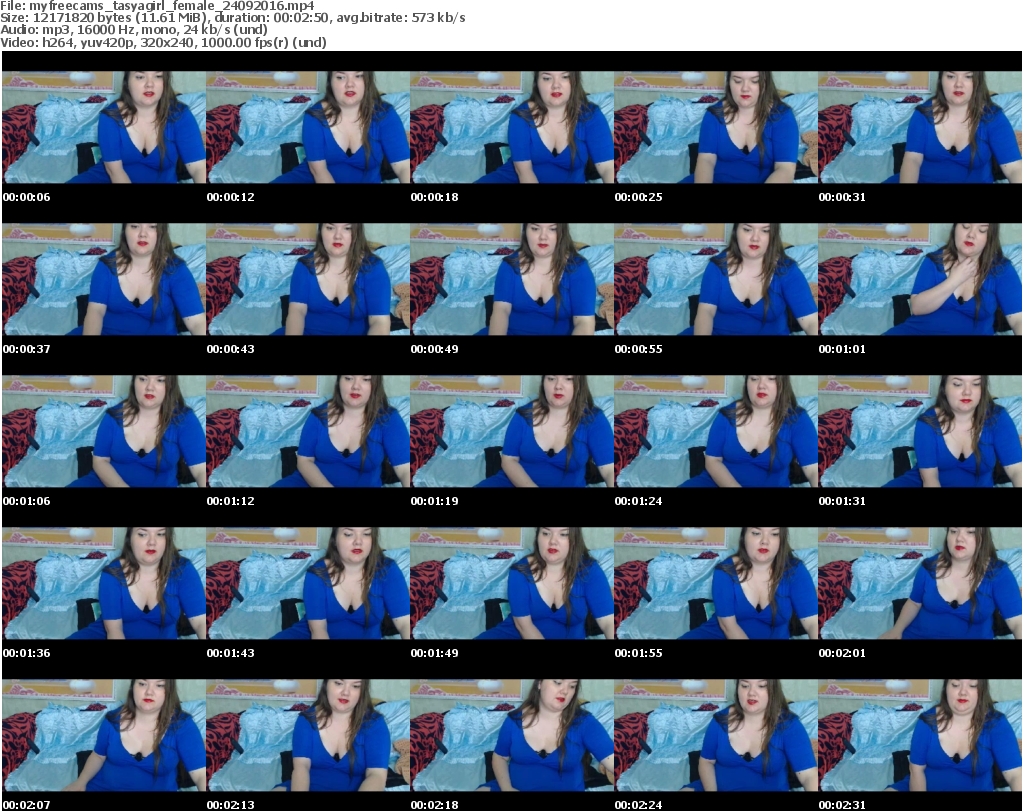Select the video frame stamped 00:02:07
Viewport: 1024px width, 811px height.
104,736
